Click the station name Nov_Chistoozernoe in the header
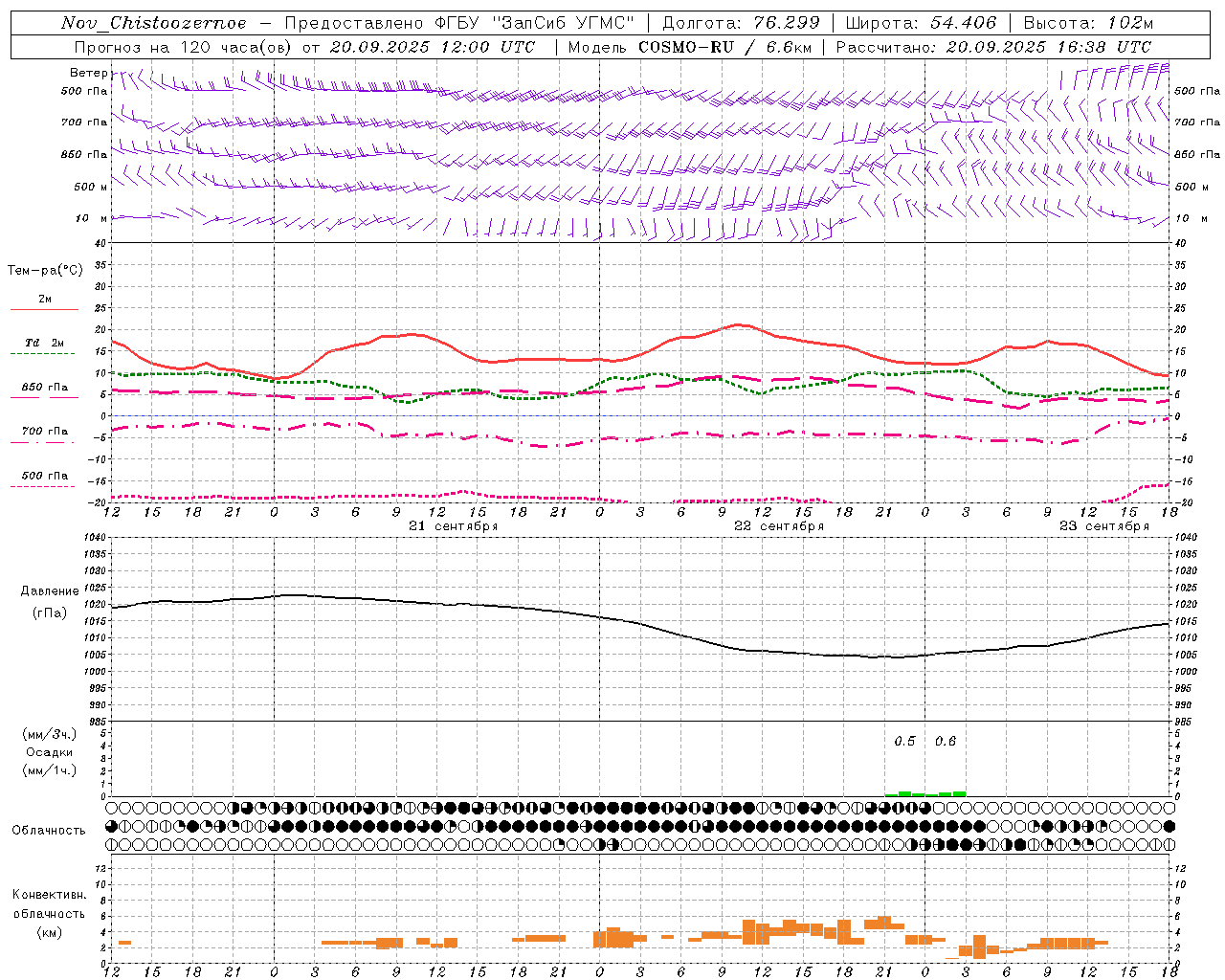The image size is (1225, 980). coord(153,23)
